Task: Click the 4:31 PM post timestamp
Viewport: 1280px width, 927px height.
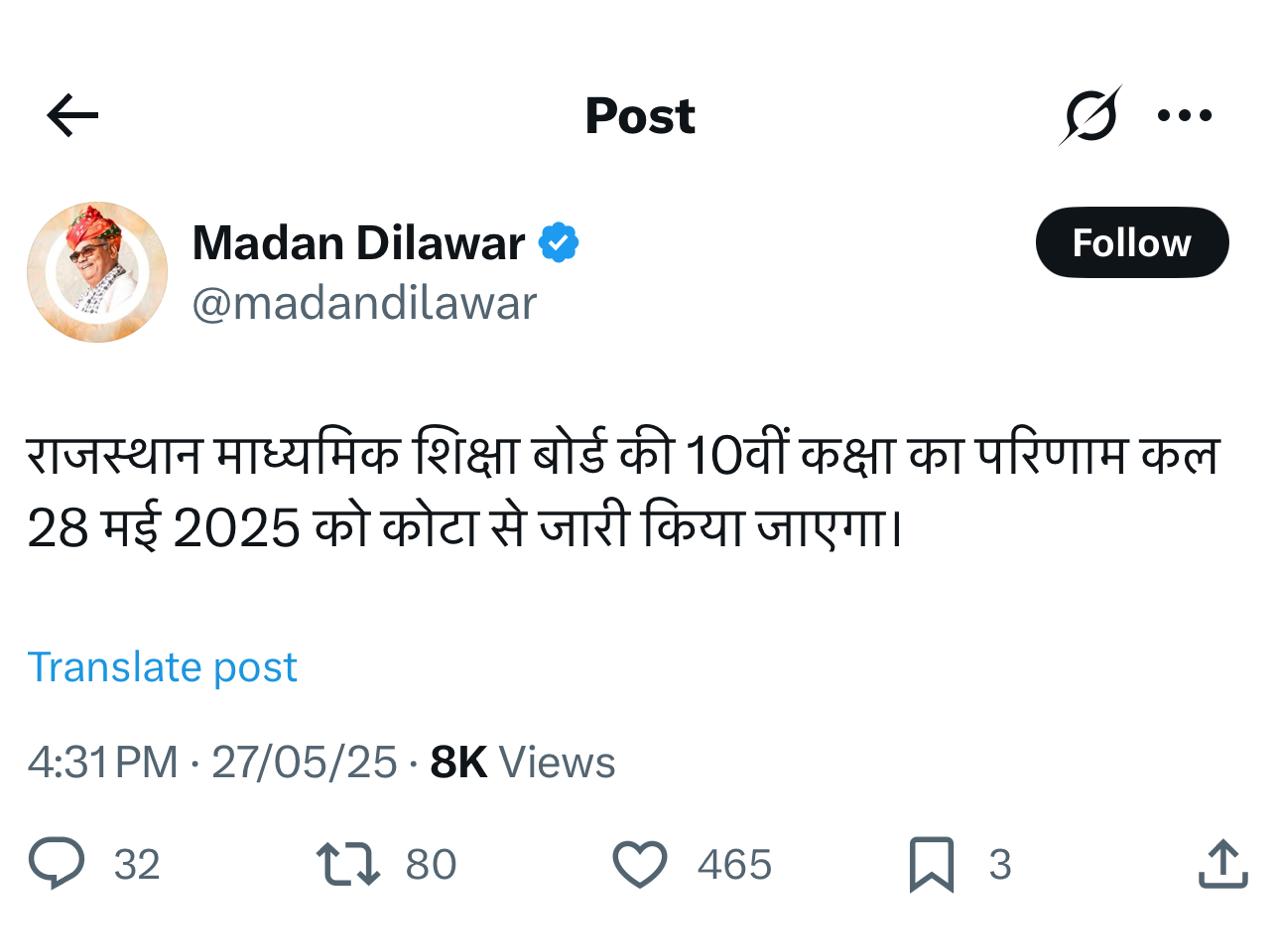Action: click(x=102, y=763)
